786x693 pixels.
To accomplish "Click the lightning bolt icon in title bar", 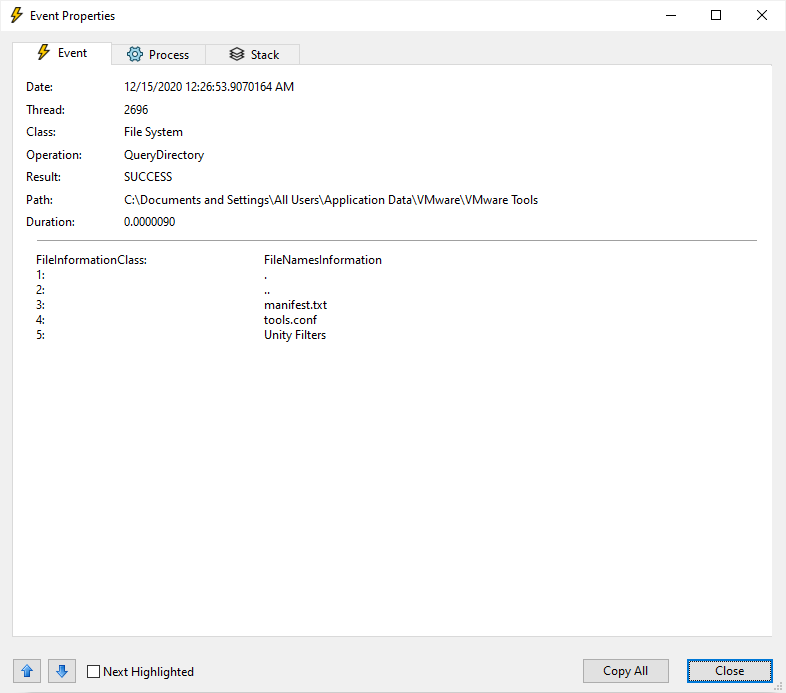I will click(x=16, y=16).
